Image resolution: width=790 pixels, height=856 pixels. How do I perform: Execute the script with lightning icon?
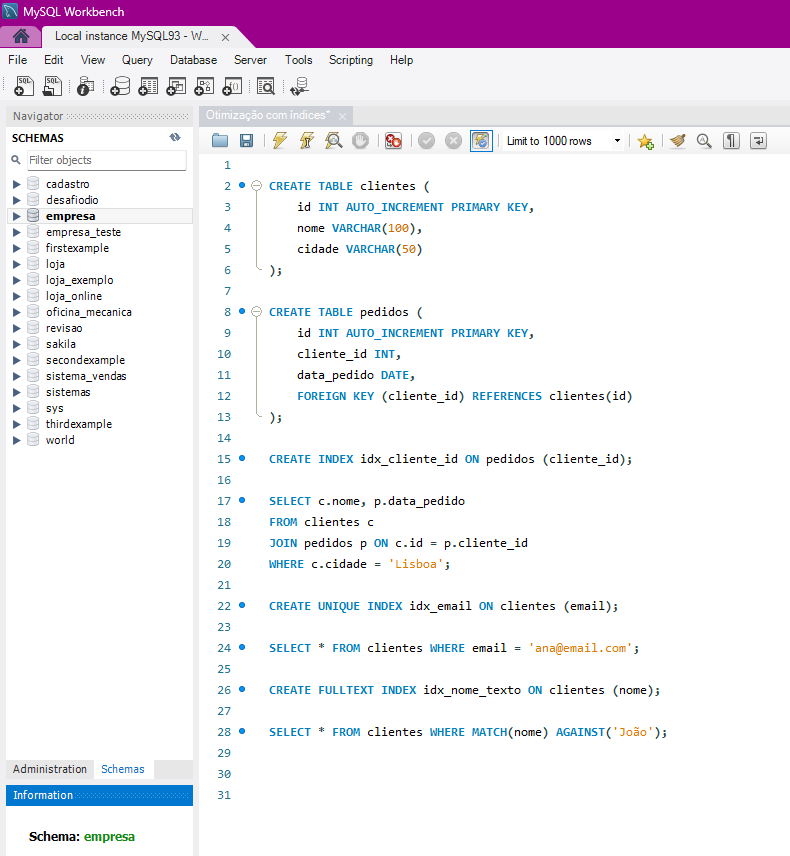(280, 141)
